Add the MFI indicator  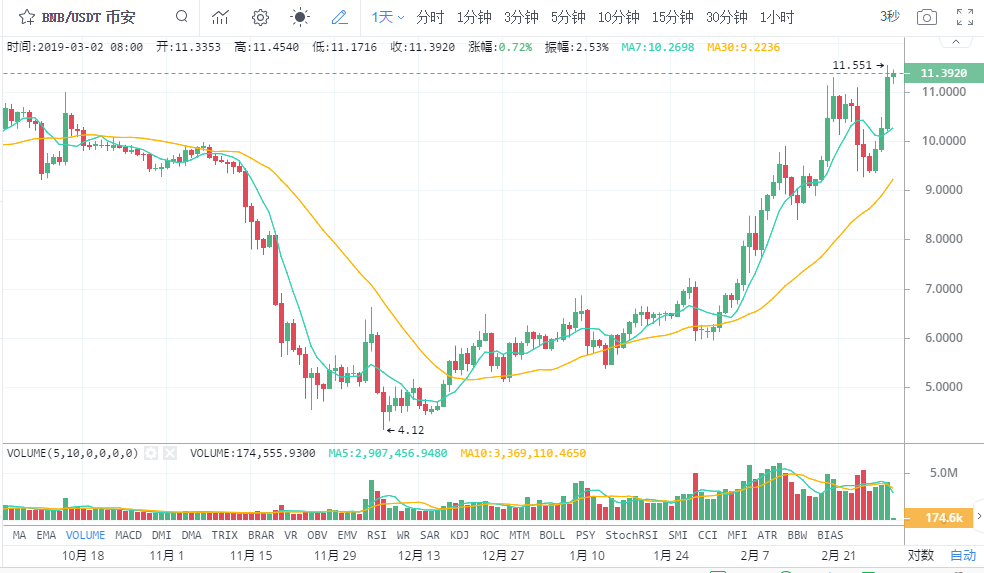(x=737, y=535)
